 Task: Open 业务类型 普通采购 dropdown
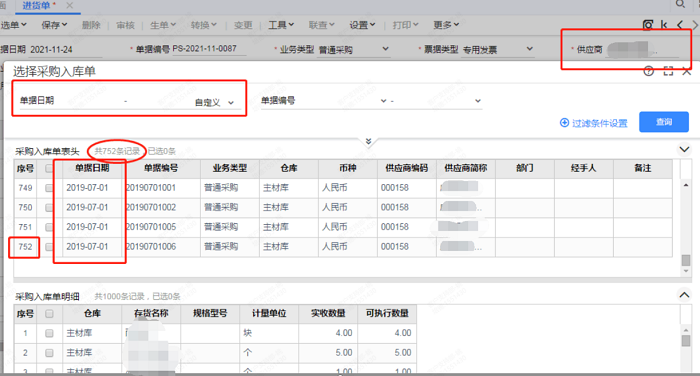385,49
